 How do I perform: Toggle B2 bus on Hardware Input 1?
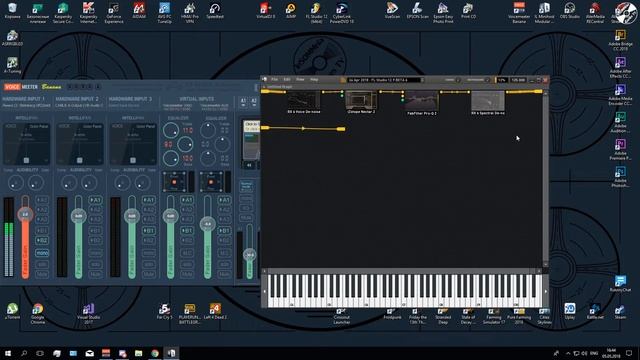pyautogui.click(x=42, y=240)
